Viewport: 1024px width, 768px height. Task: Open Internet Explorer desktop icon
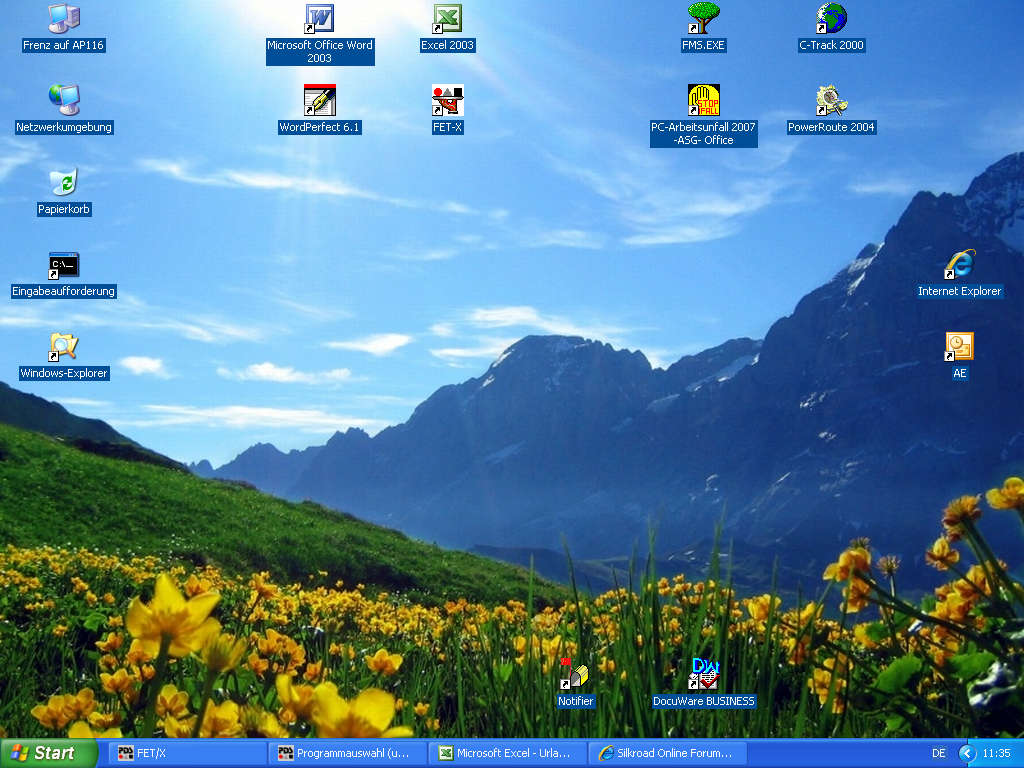tap(959, 265)
